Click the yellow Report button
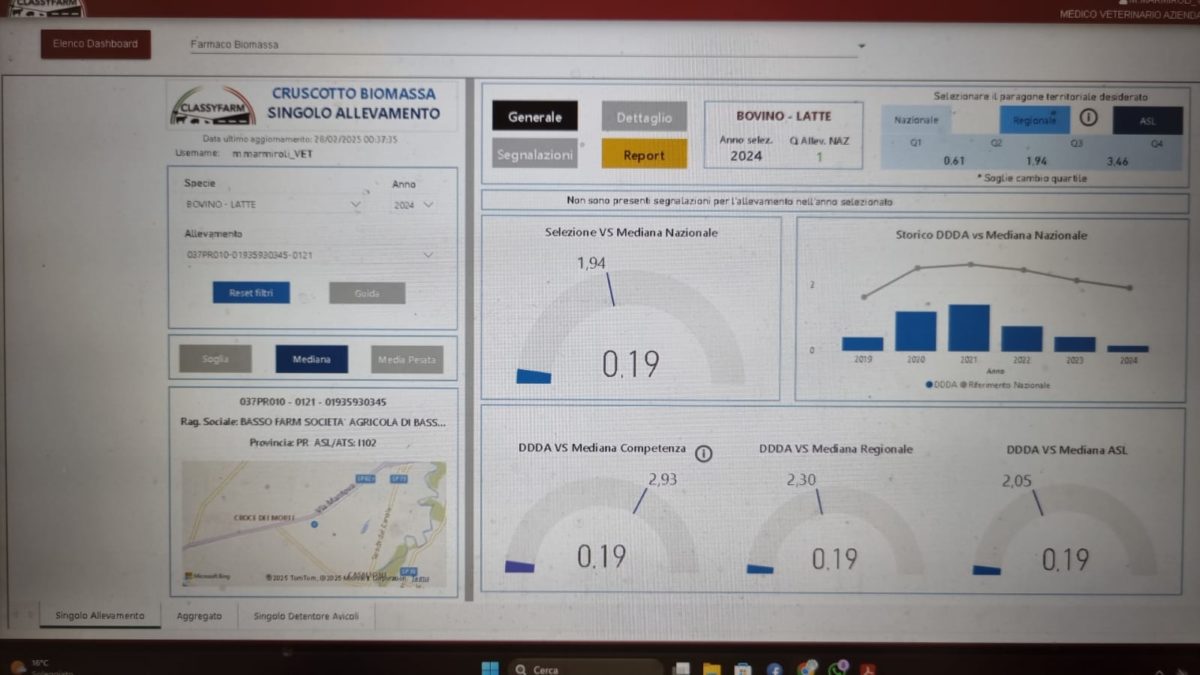 click(x=644, y=155)
